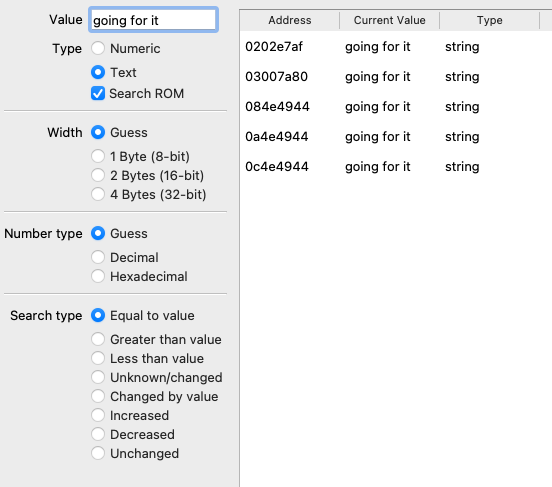The height and width of the screenshot is (487, 552).
Task: Pick the Changed by value option
Action: pos(98,396)
